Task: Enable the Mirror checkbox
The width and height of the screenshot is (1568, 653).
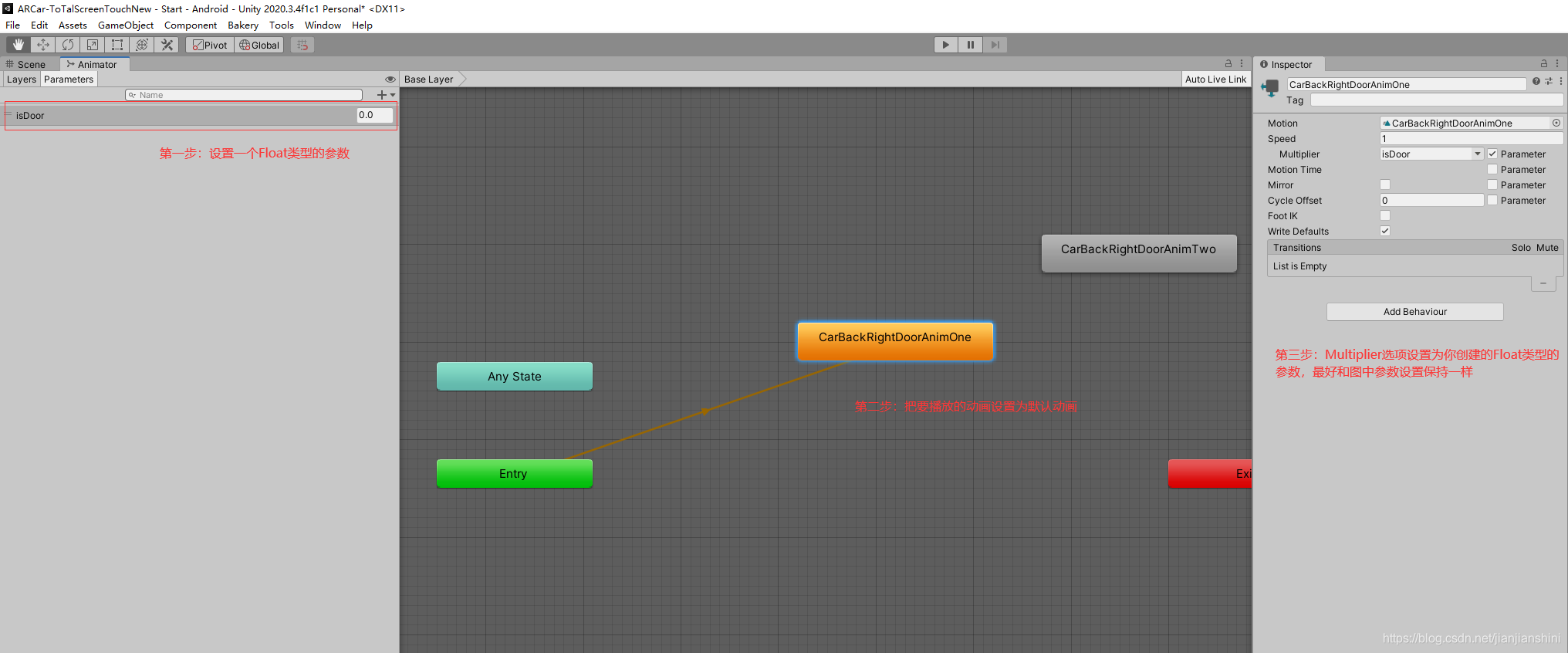Action: [x=1385, y=184]
